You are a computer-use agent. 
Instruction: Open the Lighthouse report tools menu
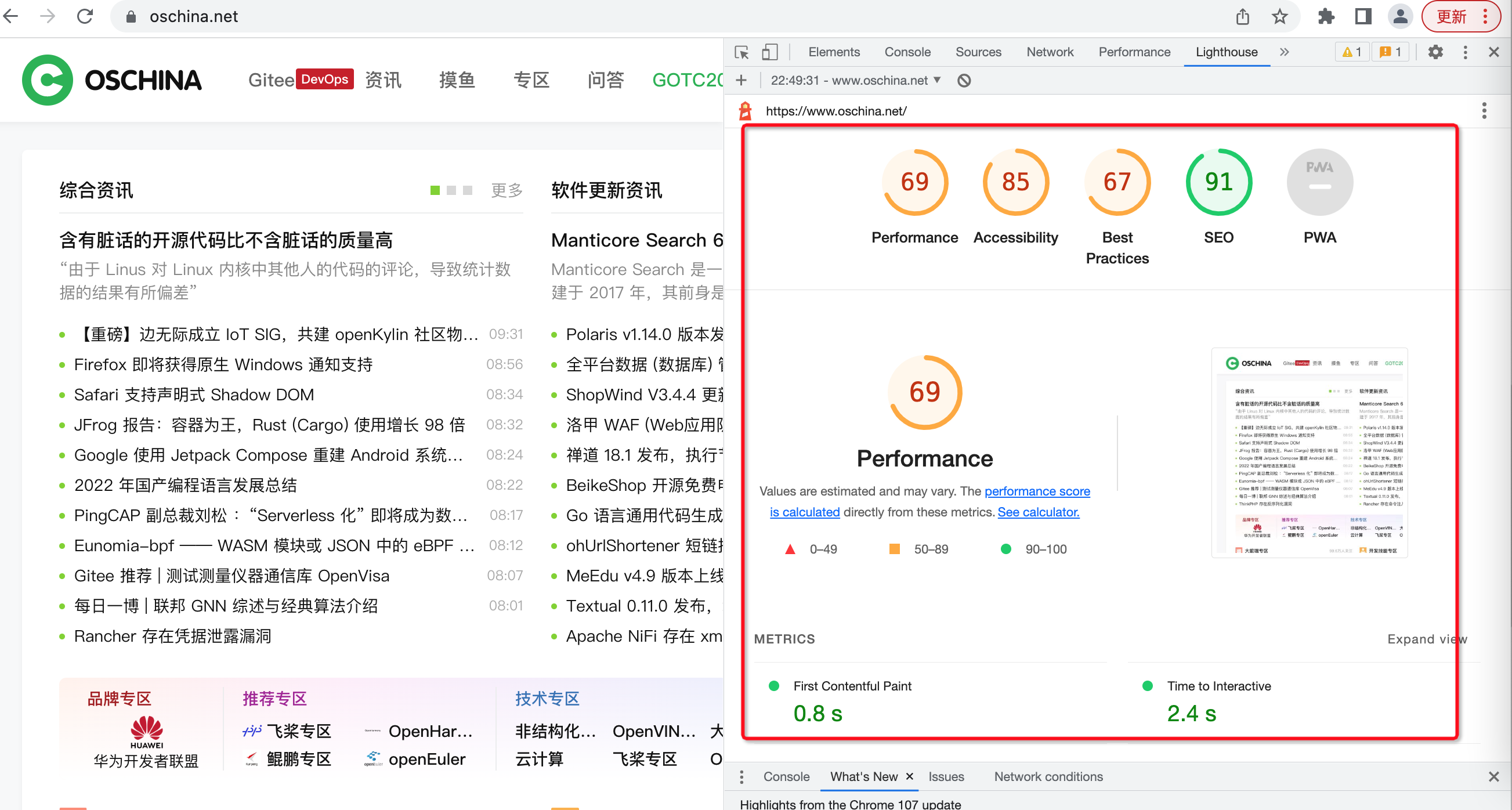coord(1484,110)
